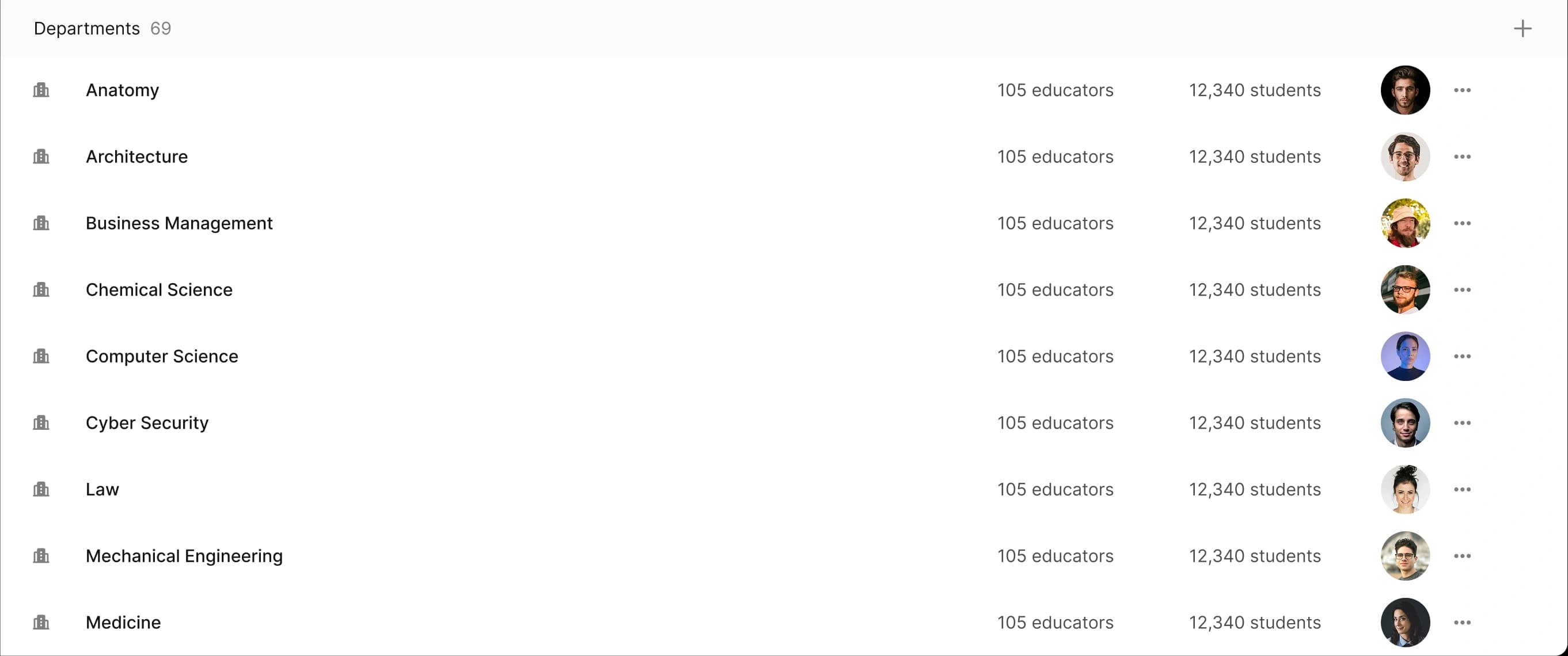Select the building icon for Chemical Science
Image resolution: width=1568 pixels, height=656 pixels.
point(41,289)
